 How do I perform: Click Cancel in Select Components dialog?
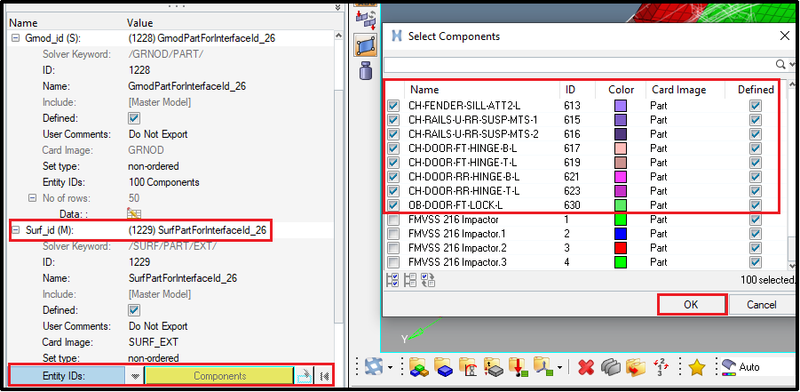tap(761, 305)
